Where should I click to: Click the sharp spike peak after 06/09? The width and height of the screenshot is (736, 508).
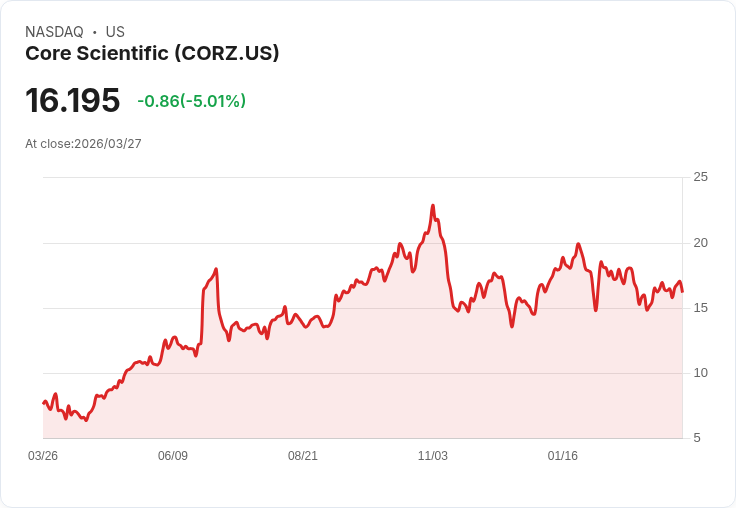(216, 269)
